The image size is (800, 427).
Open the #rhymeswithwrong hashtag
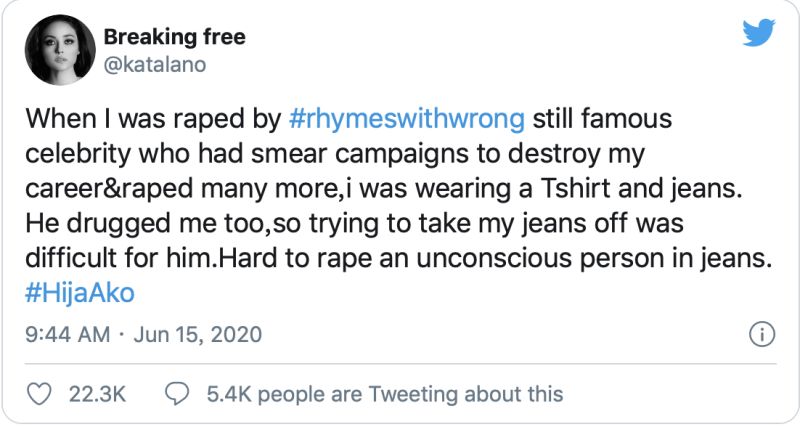point(407,118)
